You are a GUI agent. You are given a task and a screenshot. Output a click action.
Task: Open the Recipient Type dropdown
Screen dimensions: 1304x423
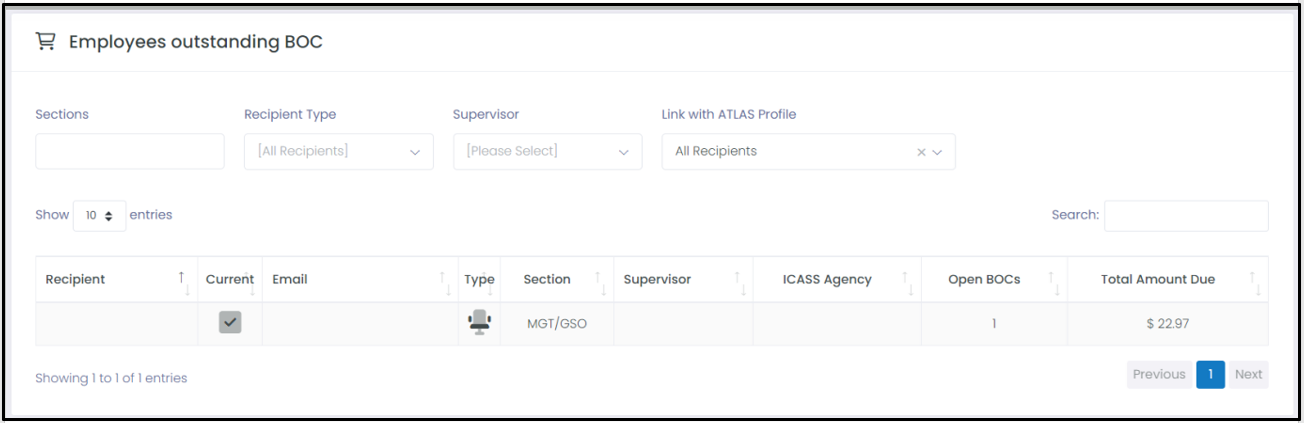point(339,152)
